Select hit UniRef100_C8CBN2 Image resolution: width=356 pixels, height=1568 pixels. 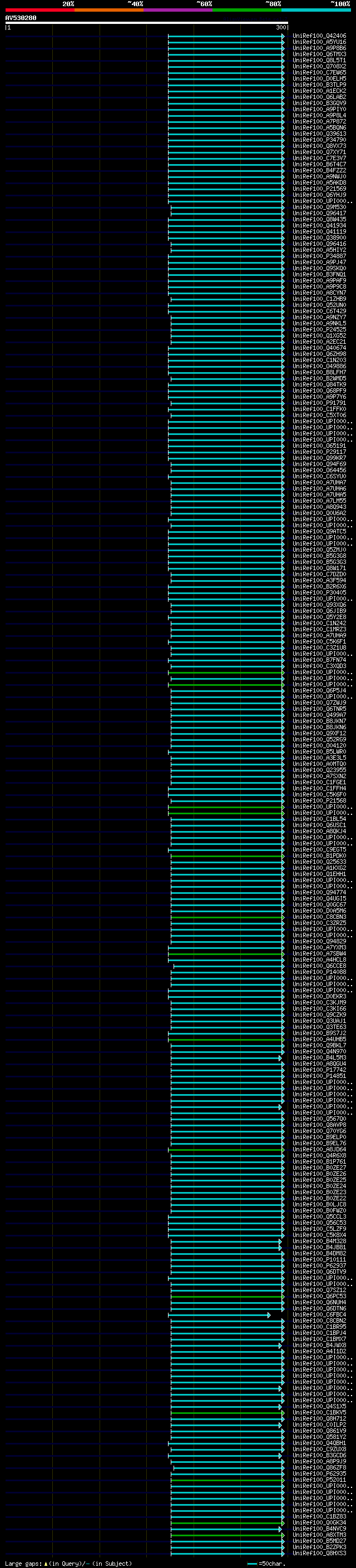[x=319, y=1320]
